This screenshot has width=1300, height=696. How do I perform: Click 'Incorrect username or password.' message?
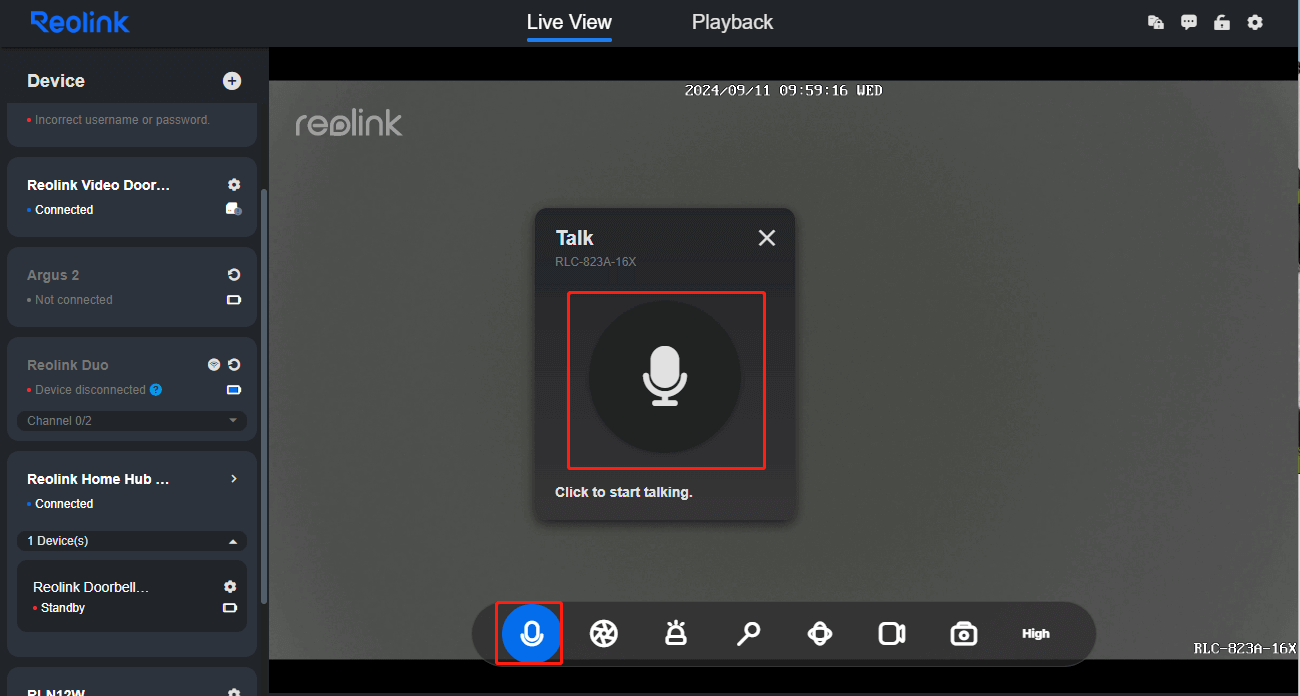[122, 120]
